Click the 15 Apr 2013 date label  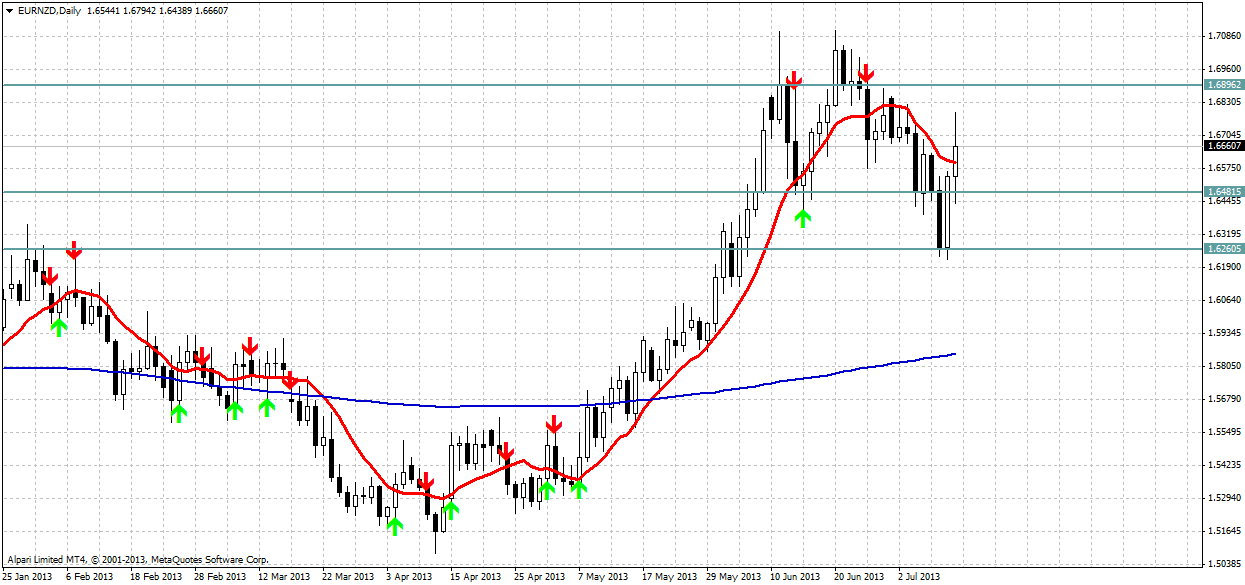click(x=476, y=577)
